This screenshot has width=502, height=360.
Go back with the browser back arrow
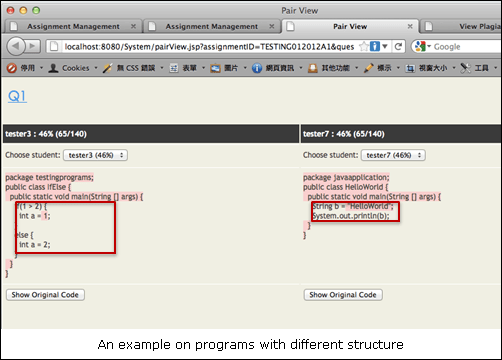[16, 46]
